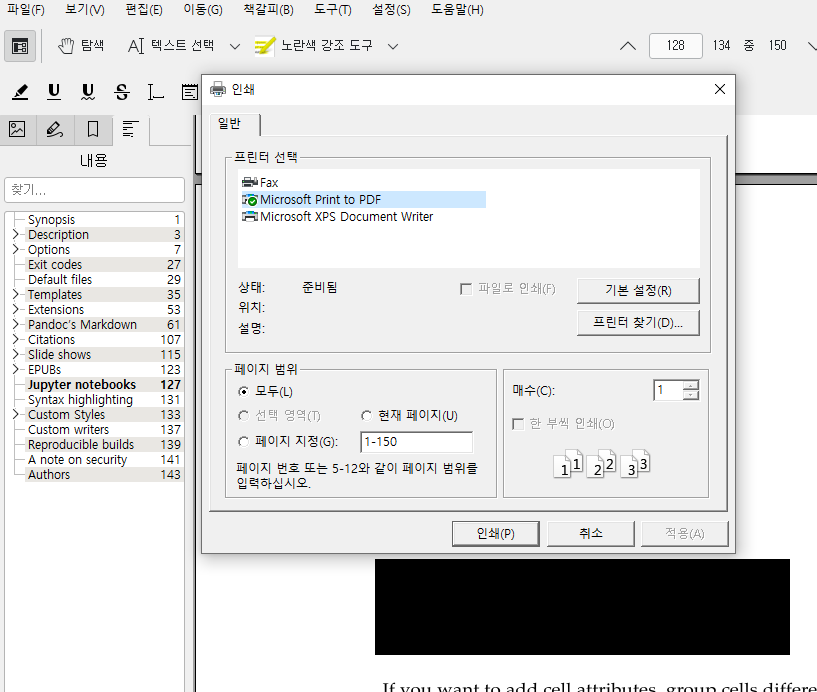Screen dimensions: 817x692
Task: Activate the Text Selection tool
Action: [171, 46]
